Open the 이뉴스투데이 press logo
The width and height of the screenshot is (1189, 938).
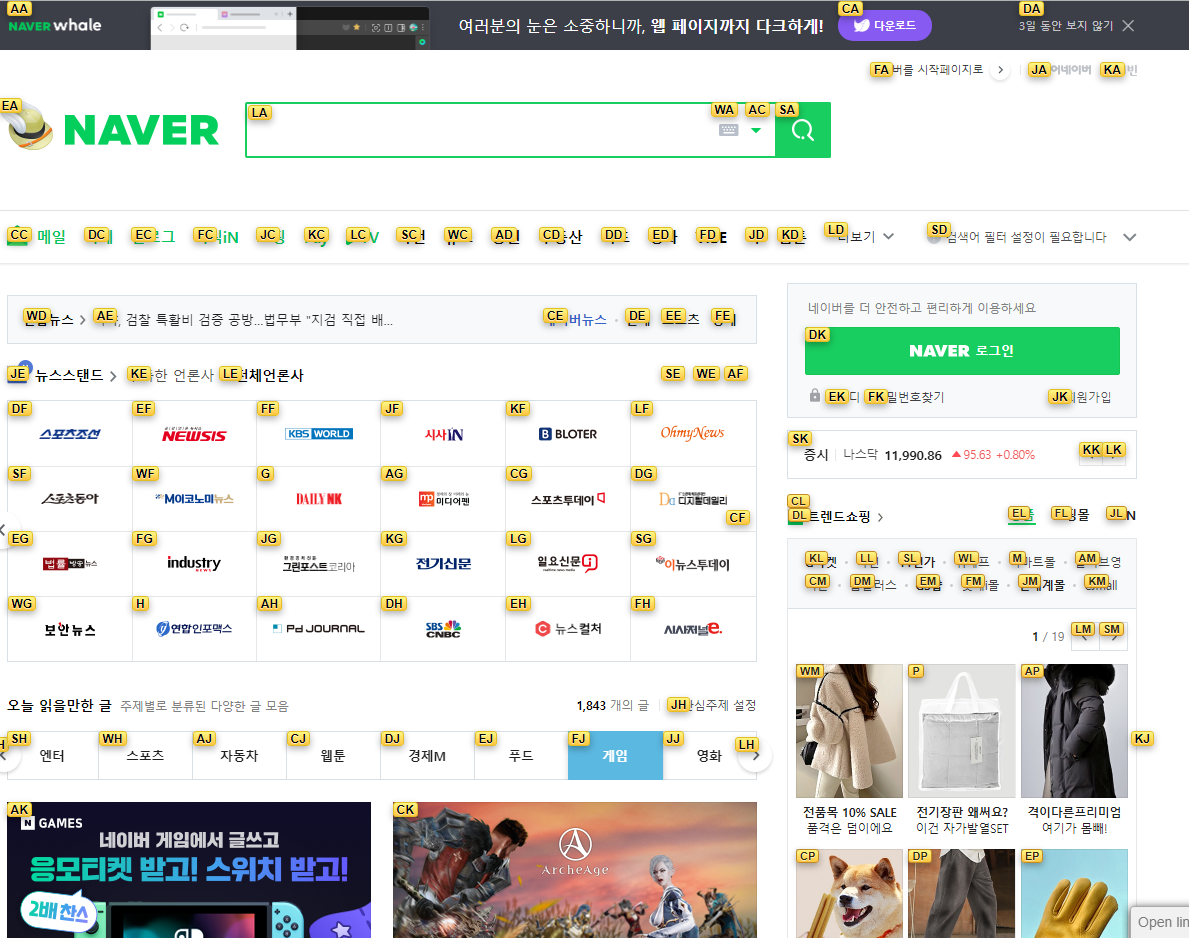pos(692,564)
